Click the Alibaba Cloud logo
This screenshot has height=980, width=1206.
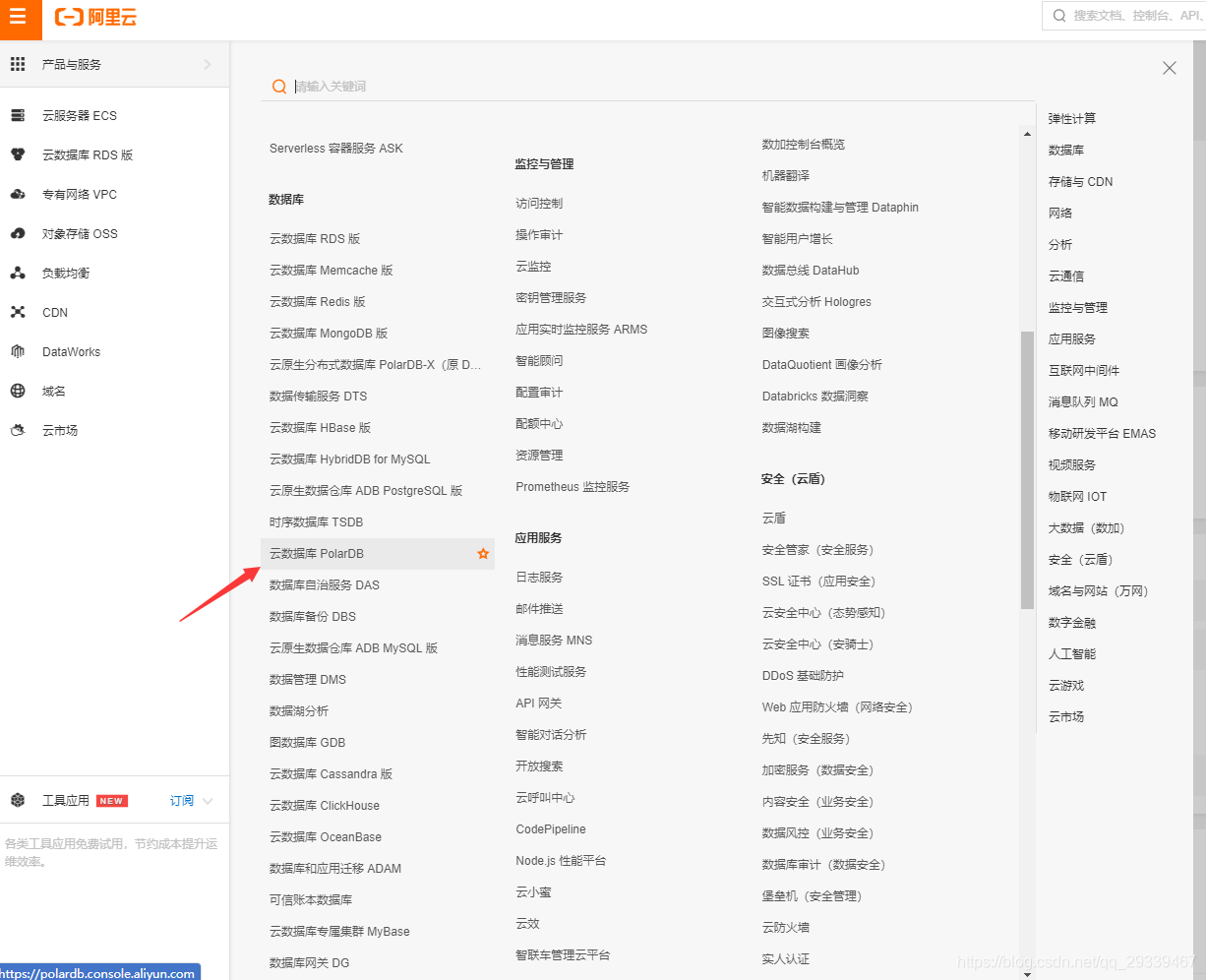click(x=95, y=17)
